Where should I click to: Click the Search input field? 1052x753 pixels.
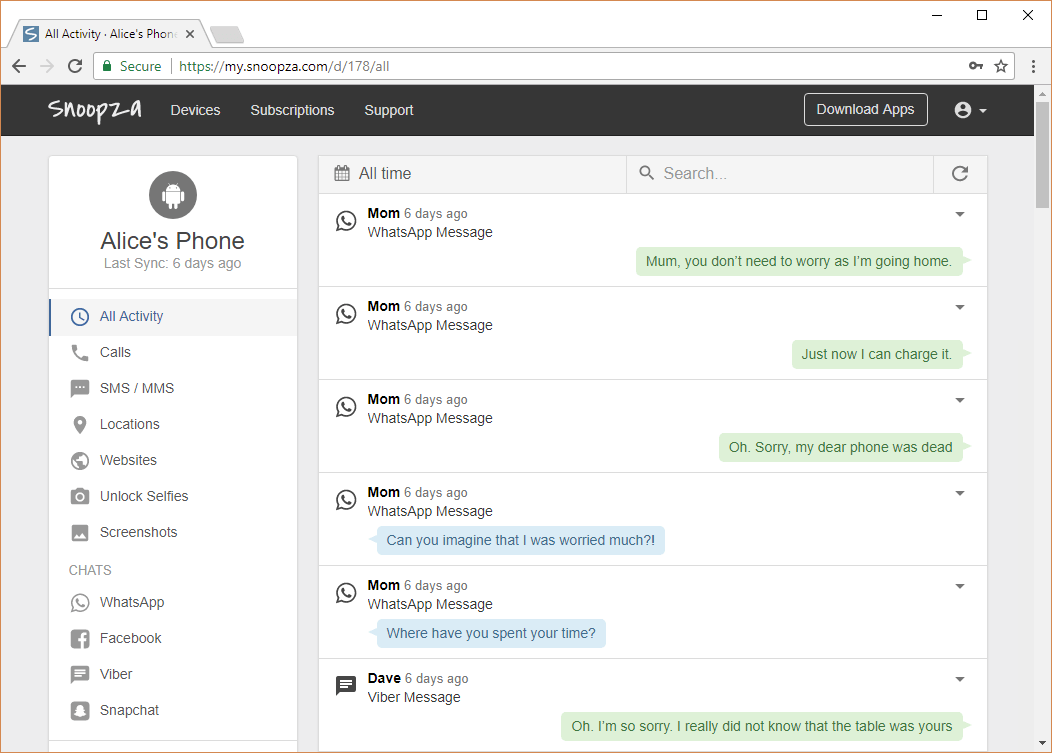click(x=780, y=174)
